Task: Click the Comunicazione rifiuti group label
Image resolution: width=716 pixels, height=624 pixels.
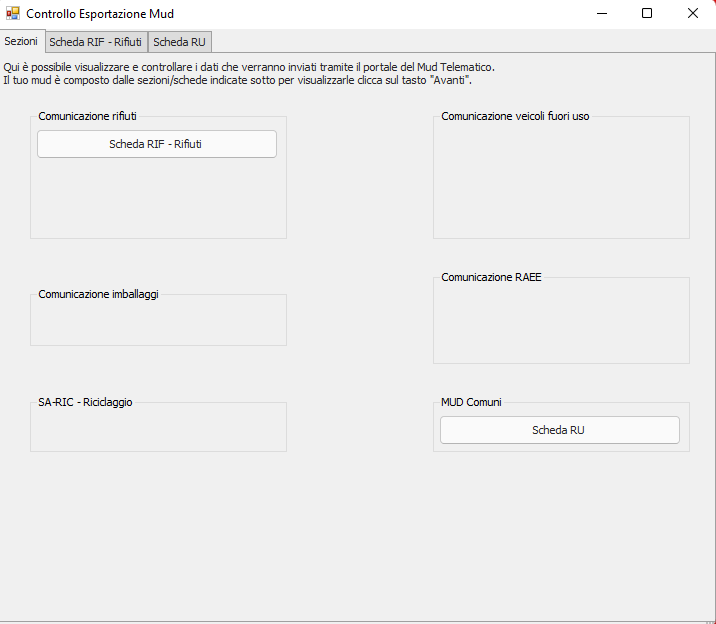Action: [x=87, y=116]
